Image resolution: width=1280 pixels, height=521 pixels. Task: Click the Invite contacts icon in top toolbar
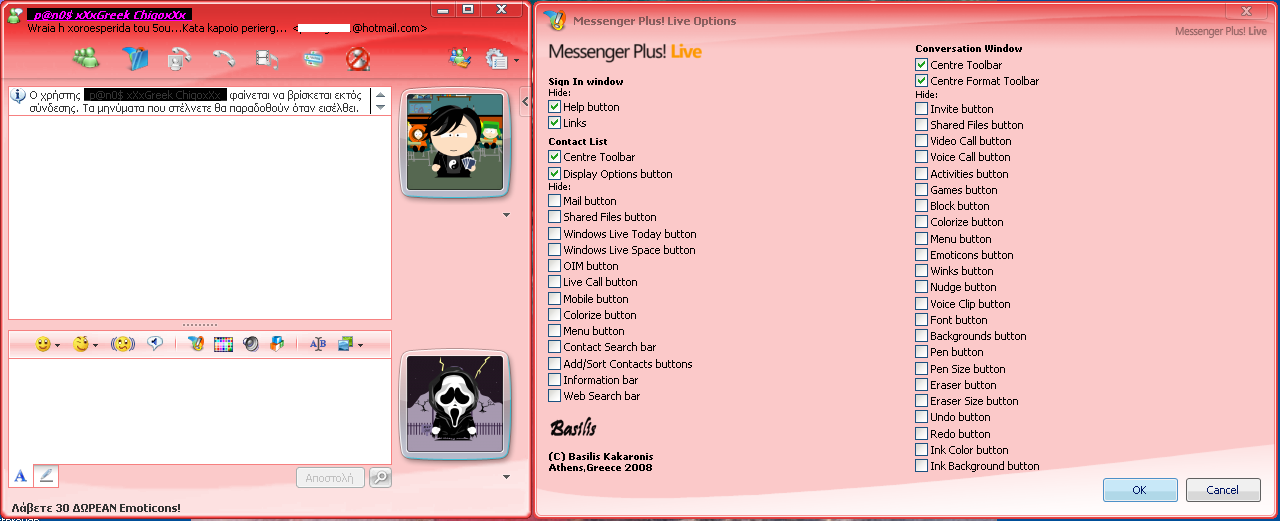[x=86, y=59]
